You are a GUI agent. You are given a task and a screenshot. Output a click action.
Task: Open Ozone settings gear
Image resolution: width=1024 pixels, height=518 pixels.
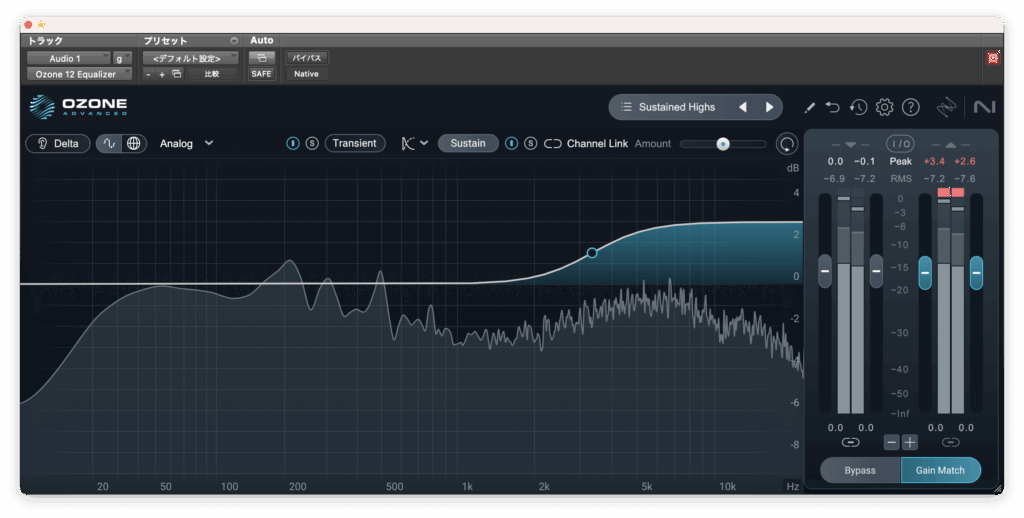coord(884,107)
